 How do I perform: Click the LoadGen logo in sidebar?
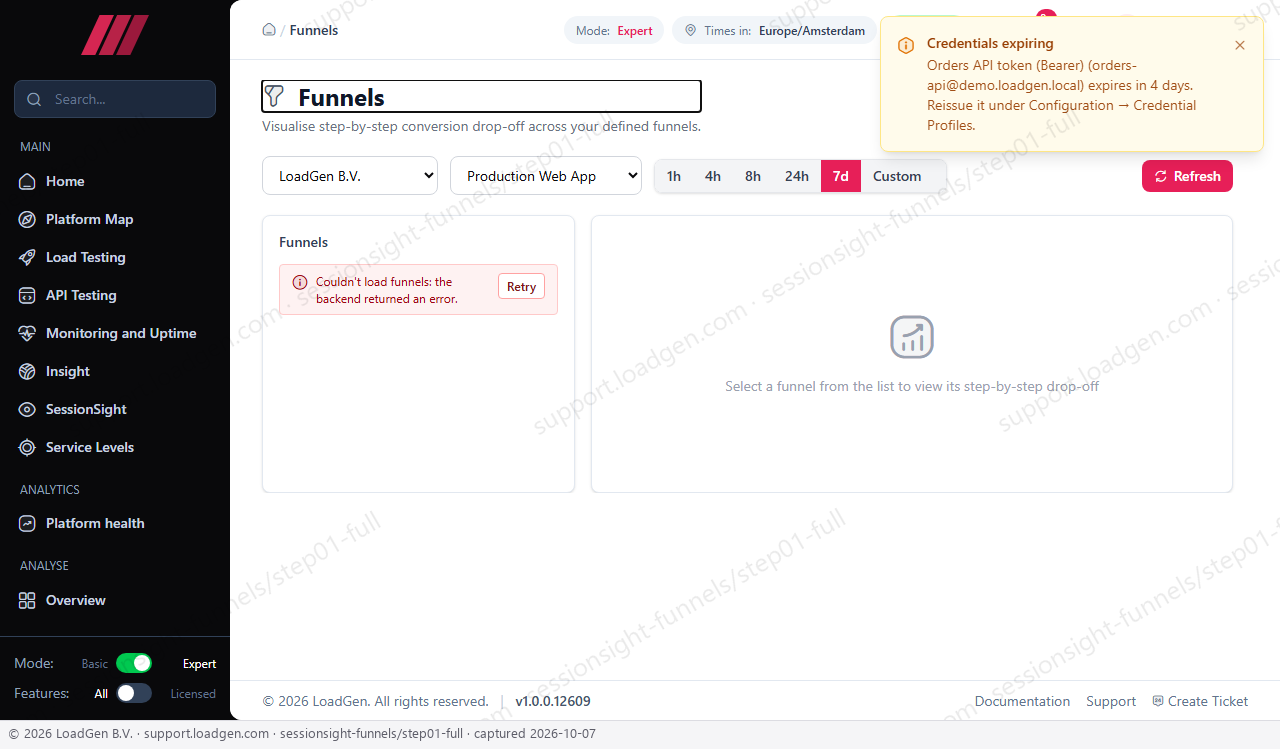115,35
